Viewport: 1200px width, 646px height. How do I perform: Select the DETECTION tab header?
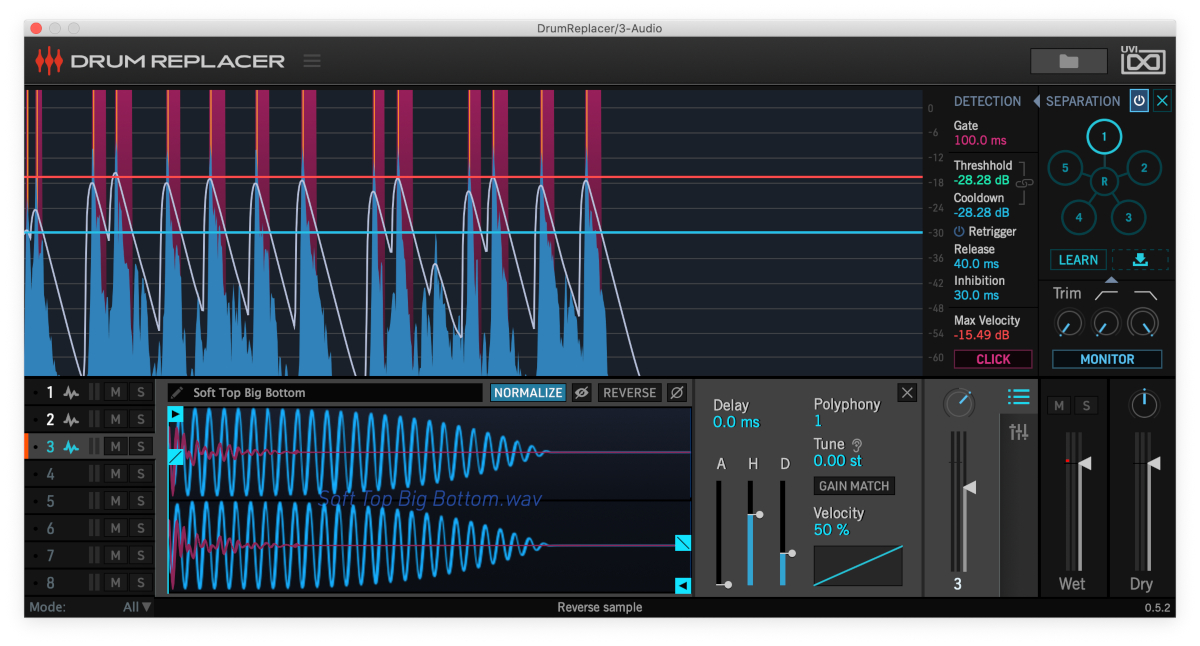(x=987, y=101)
